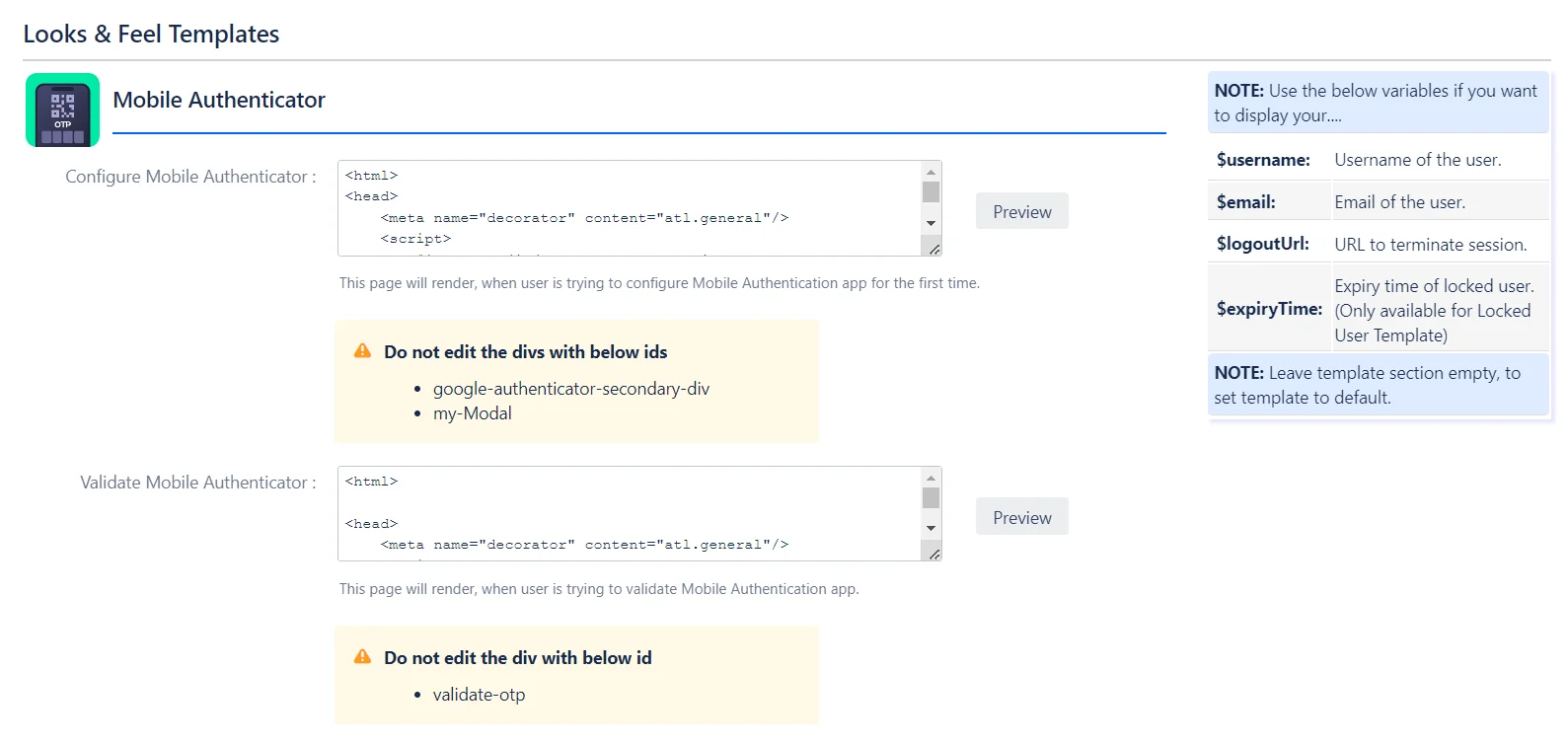This screenshot has height=745, width=1568.
Task: Click scrollbar thumb in Validate template box
Action: [x=931, y=497]
